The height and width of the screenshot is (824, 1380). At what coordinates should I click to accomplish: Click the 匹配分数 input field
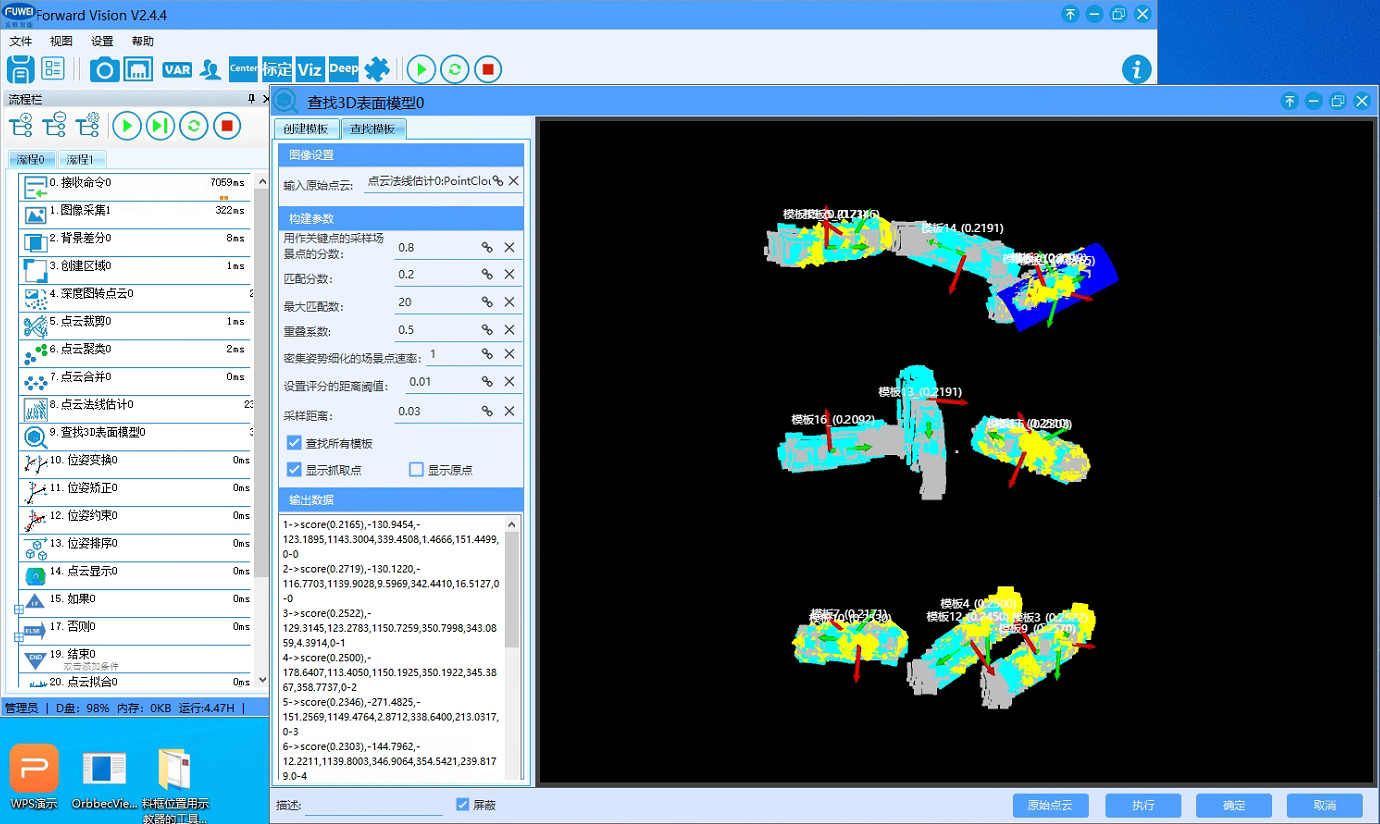click(x=435, y=275)
